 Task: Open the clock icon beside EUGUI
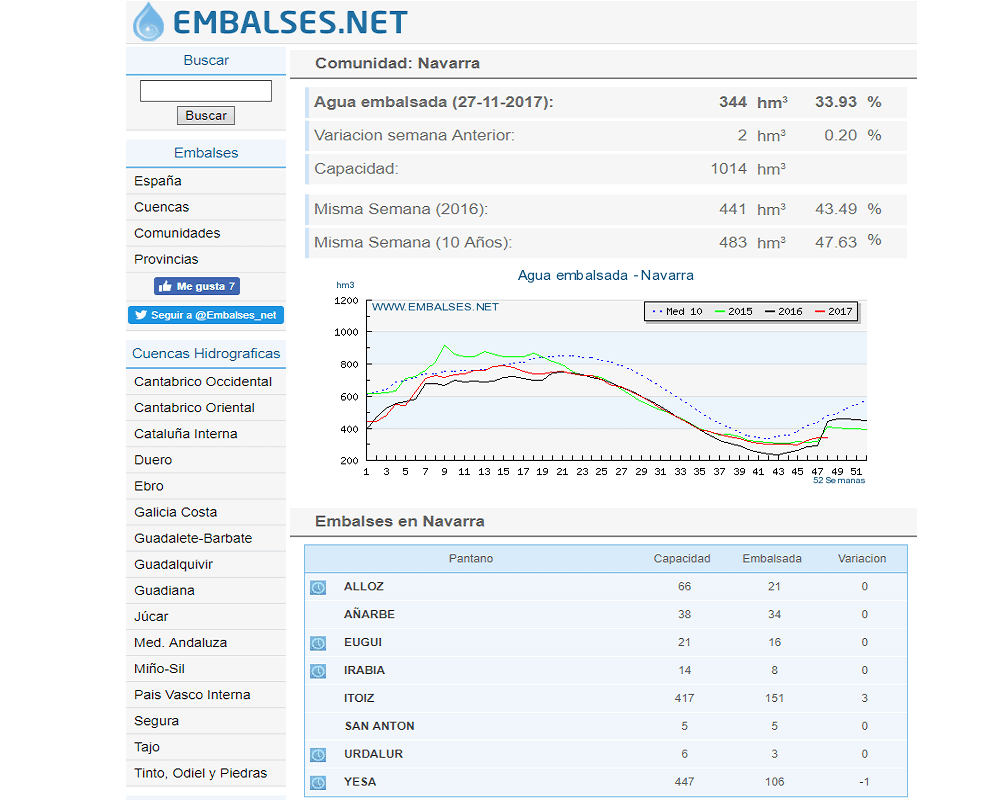(317, 643)
